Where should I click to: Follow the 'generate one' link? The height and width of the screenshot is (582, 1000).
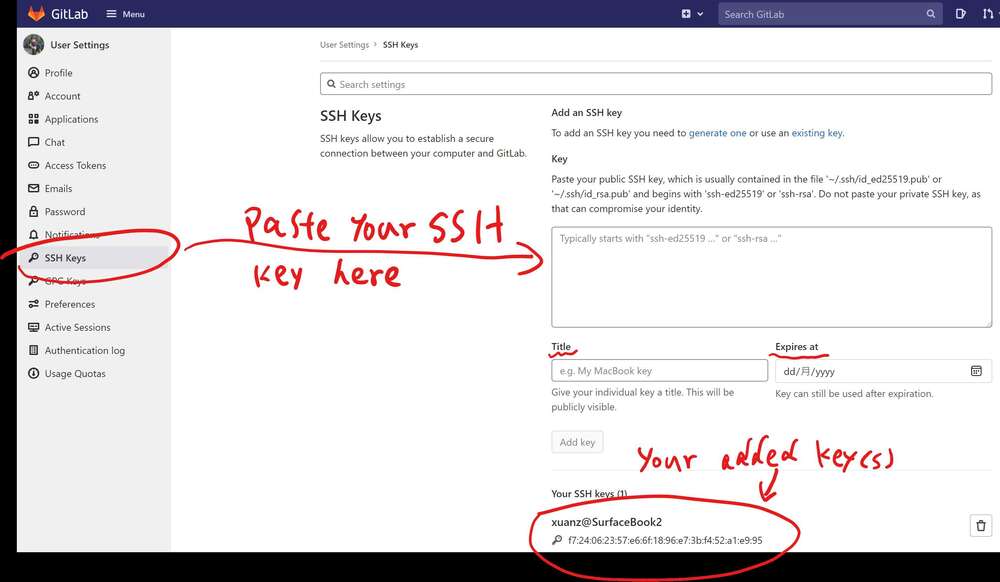tap(717, 133)
